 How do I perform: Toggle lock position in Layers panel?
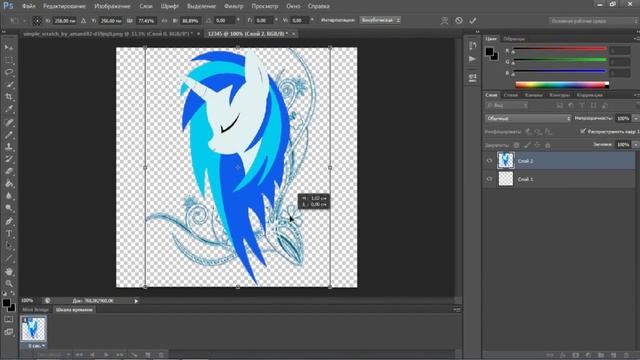pos(537,145)
